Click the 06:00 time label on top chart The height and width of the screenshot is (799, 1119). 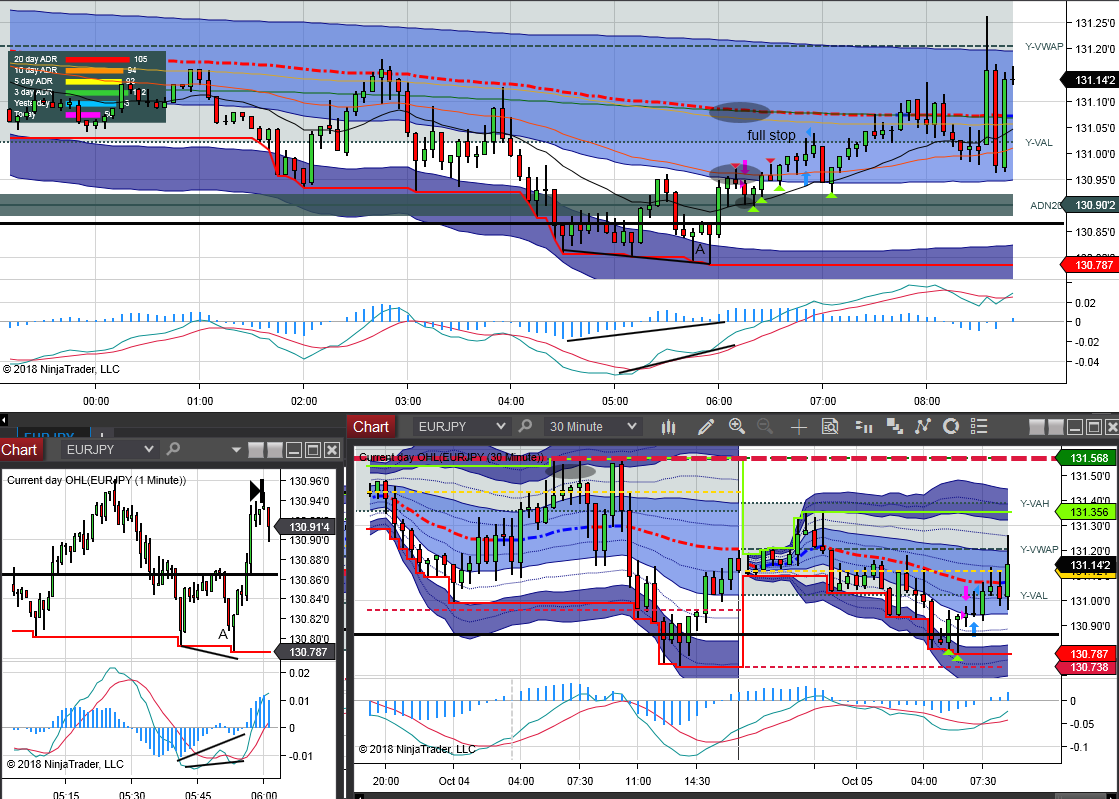click(719, 401)
